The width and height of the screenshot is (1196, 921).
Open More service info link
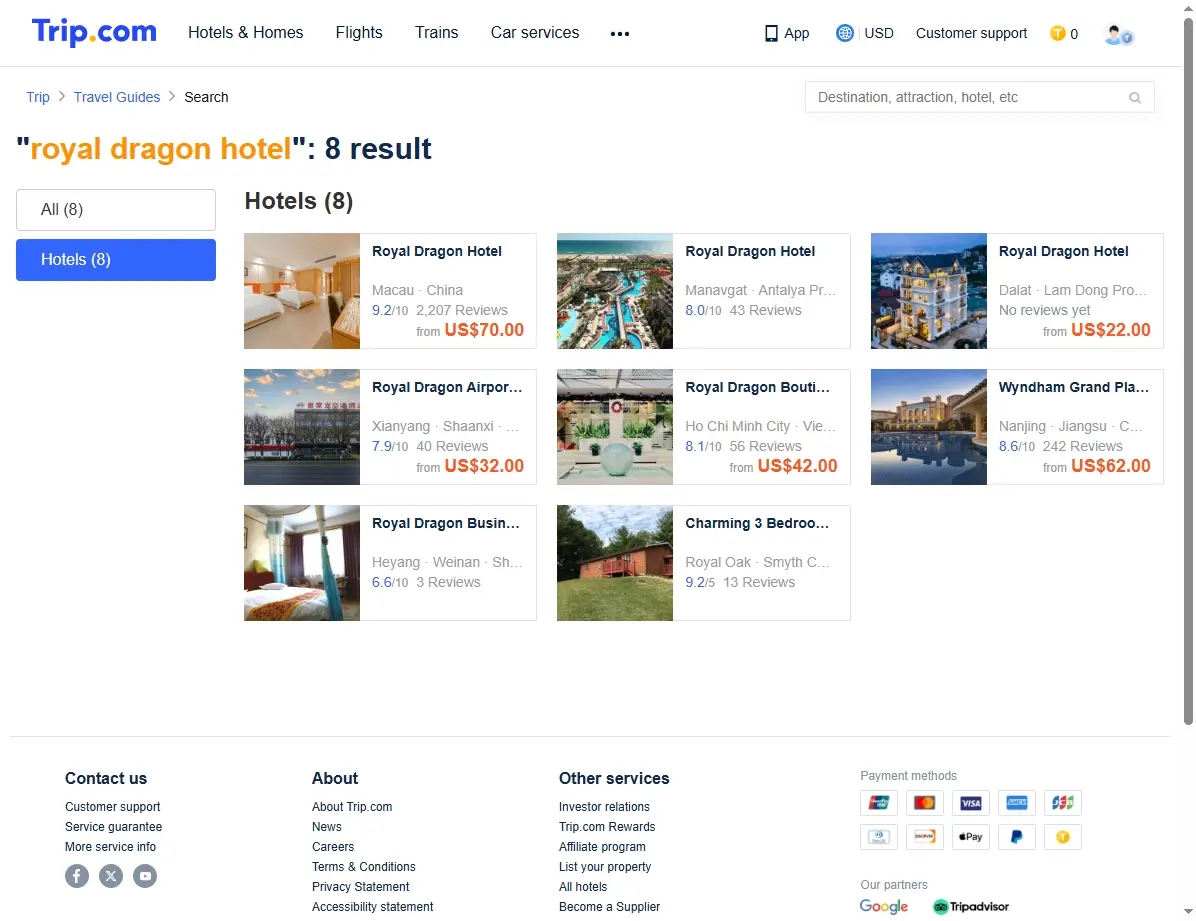tap(111, 846)
